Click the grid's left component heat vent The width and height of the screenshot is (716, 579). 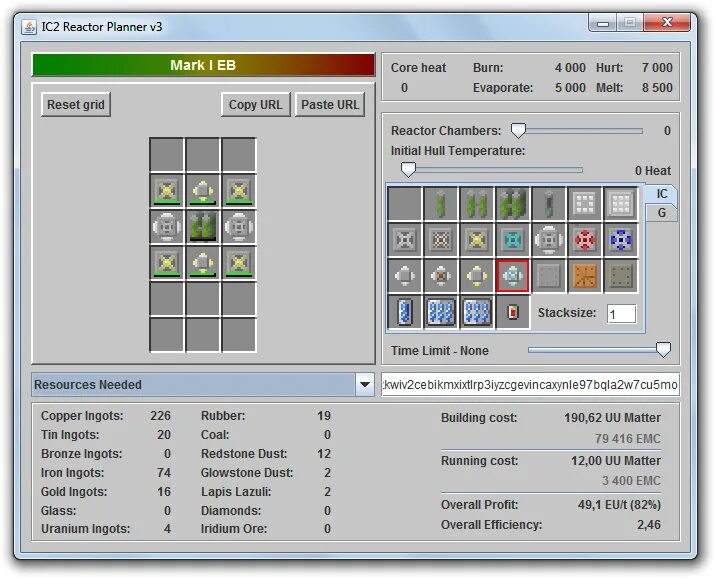167,226
